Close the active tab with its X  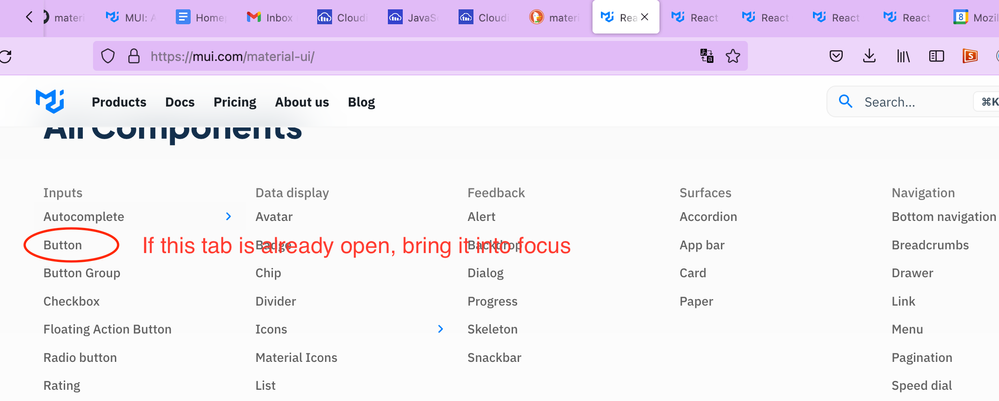[645, 17]
